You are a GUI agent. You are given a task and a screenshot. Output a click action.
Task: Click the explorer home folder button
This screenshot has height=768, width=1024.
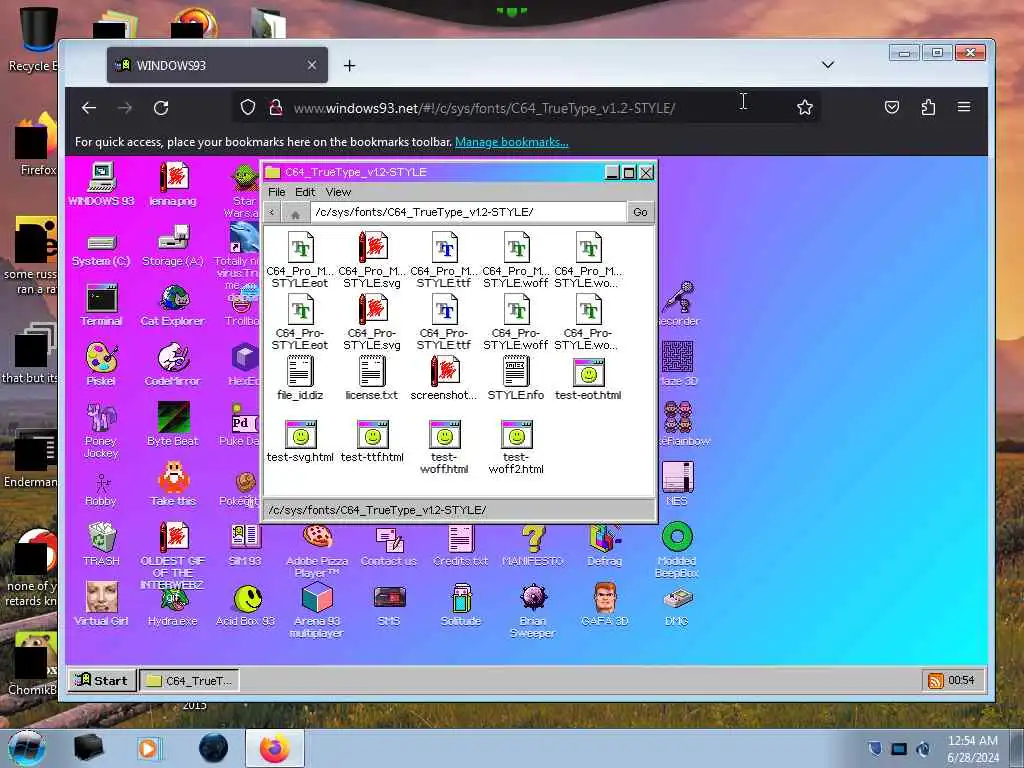click(x=295, y=213)
